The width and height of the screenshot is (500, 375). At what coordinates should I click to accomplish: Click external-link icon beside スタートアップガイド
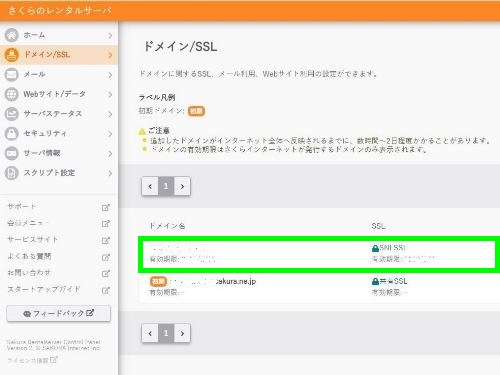point(106,290)
